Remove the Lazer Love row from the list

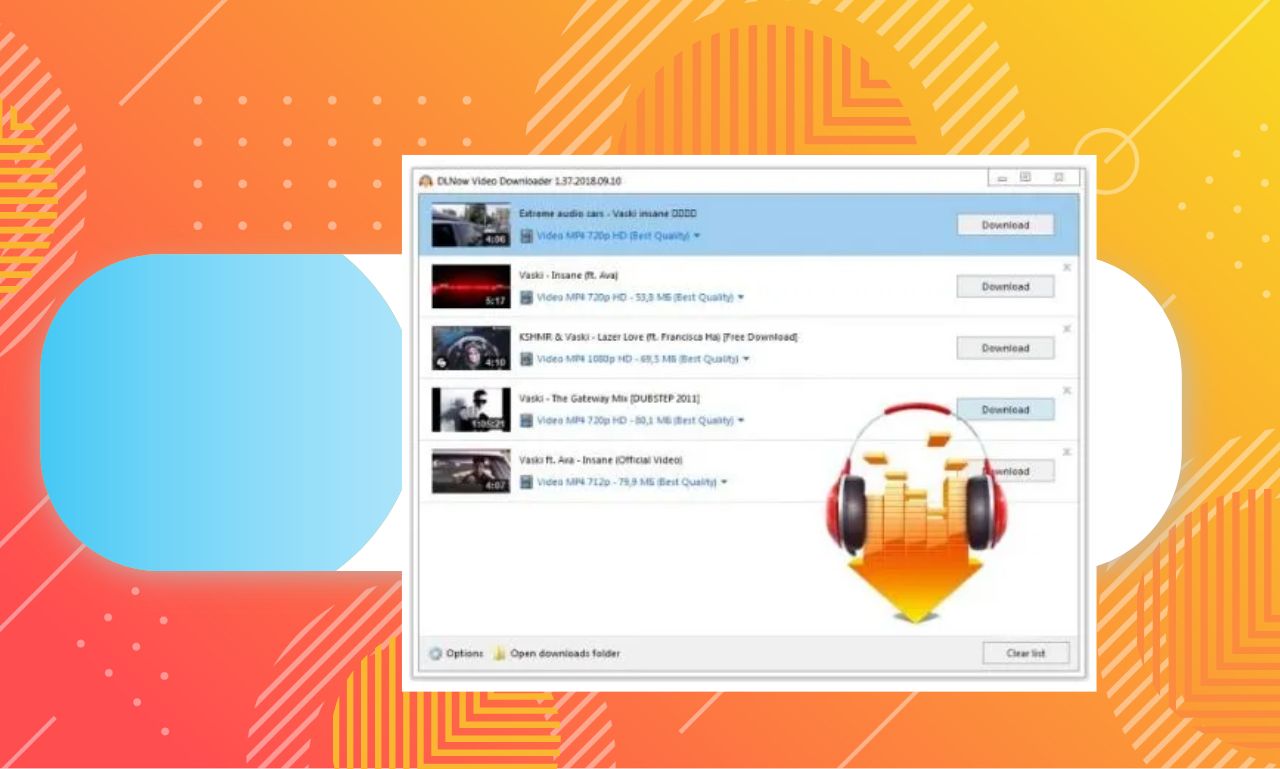point(1066,329)
